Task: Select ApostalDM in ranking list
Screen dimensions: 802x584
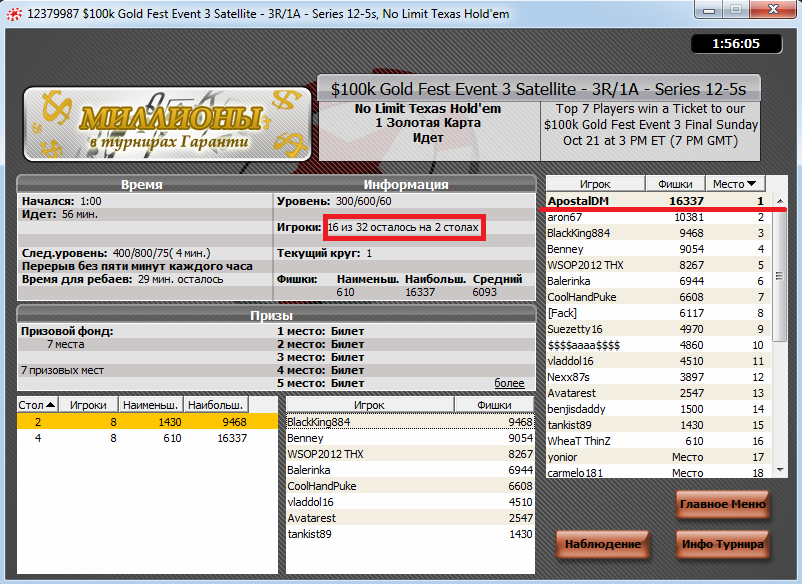Action: [658, 201]
